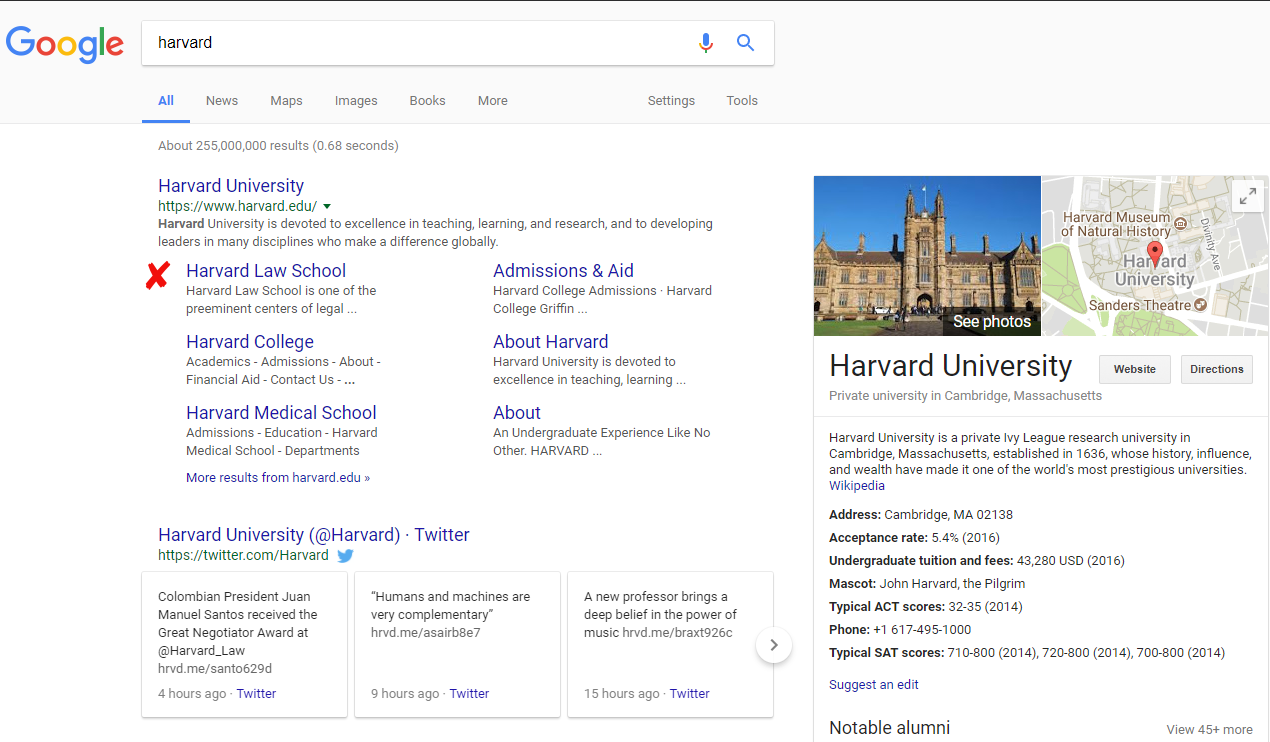Click into the search box containing harvard
The image size is (1270, 742).
coord(420,43)
